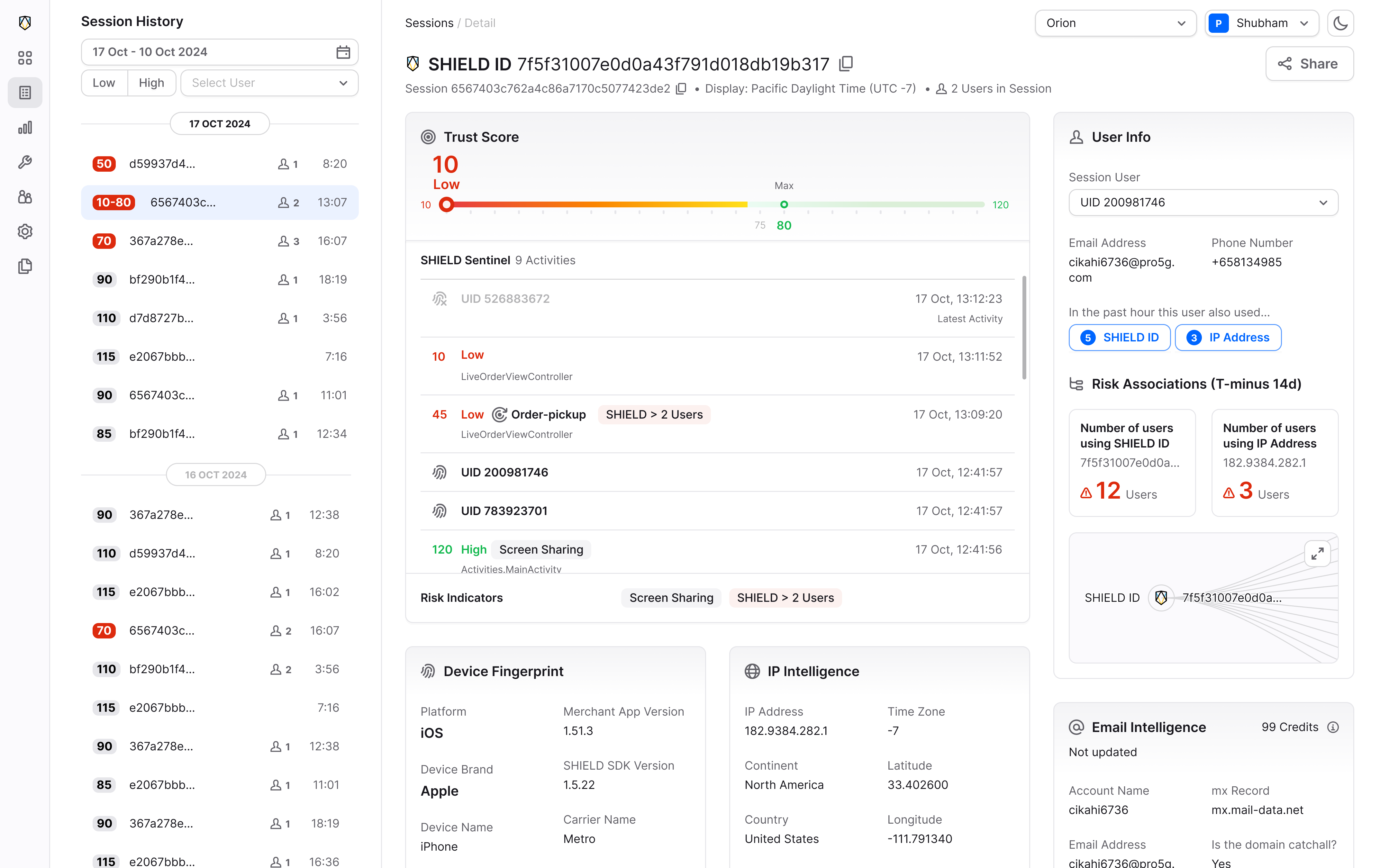The width and height of the screenshot is (1389, 868).
Task: Click the Device Fingerprint header icon
Action: coord(428,671)
